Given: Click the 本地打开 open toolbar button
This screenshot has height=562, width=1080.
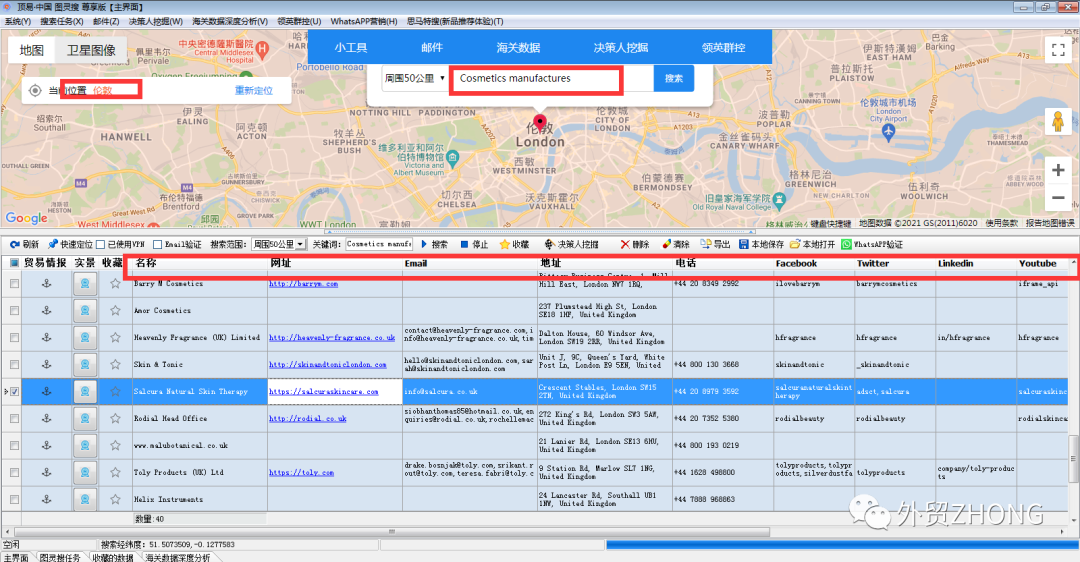Looking at the screenshot, I should (812, 244).
